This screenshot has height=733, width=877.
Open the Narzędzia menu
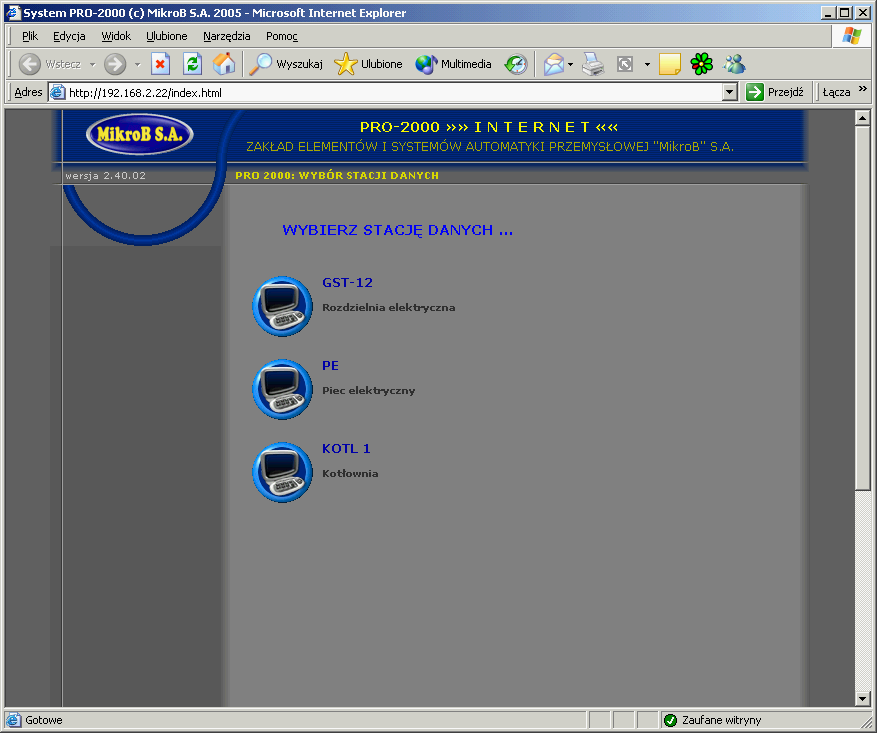pos(227,36)
